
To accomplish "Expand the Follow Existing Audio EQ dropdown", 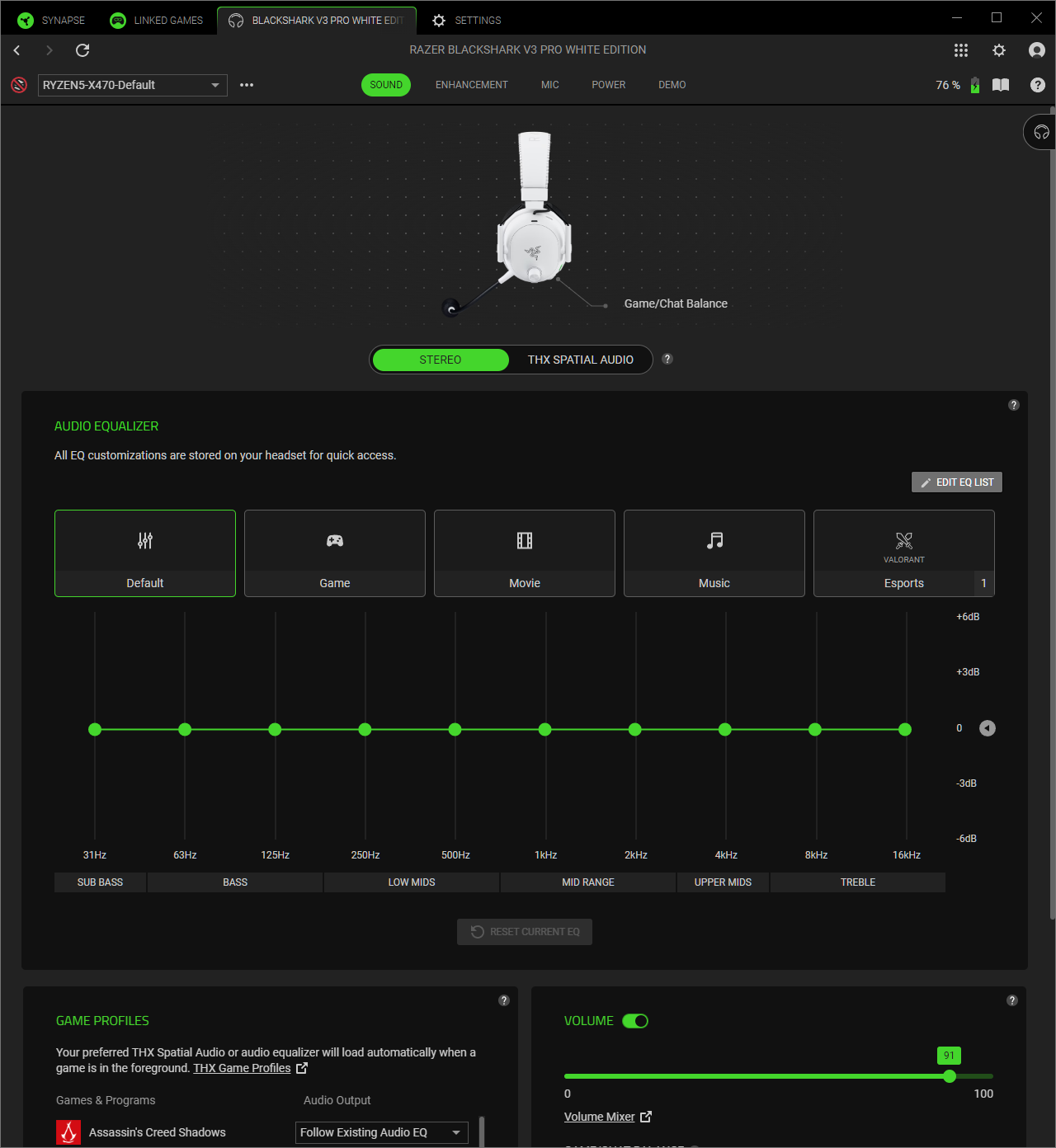I will click(381, 1132).
